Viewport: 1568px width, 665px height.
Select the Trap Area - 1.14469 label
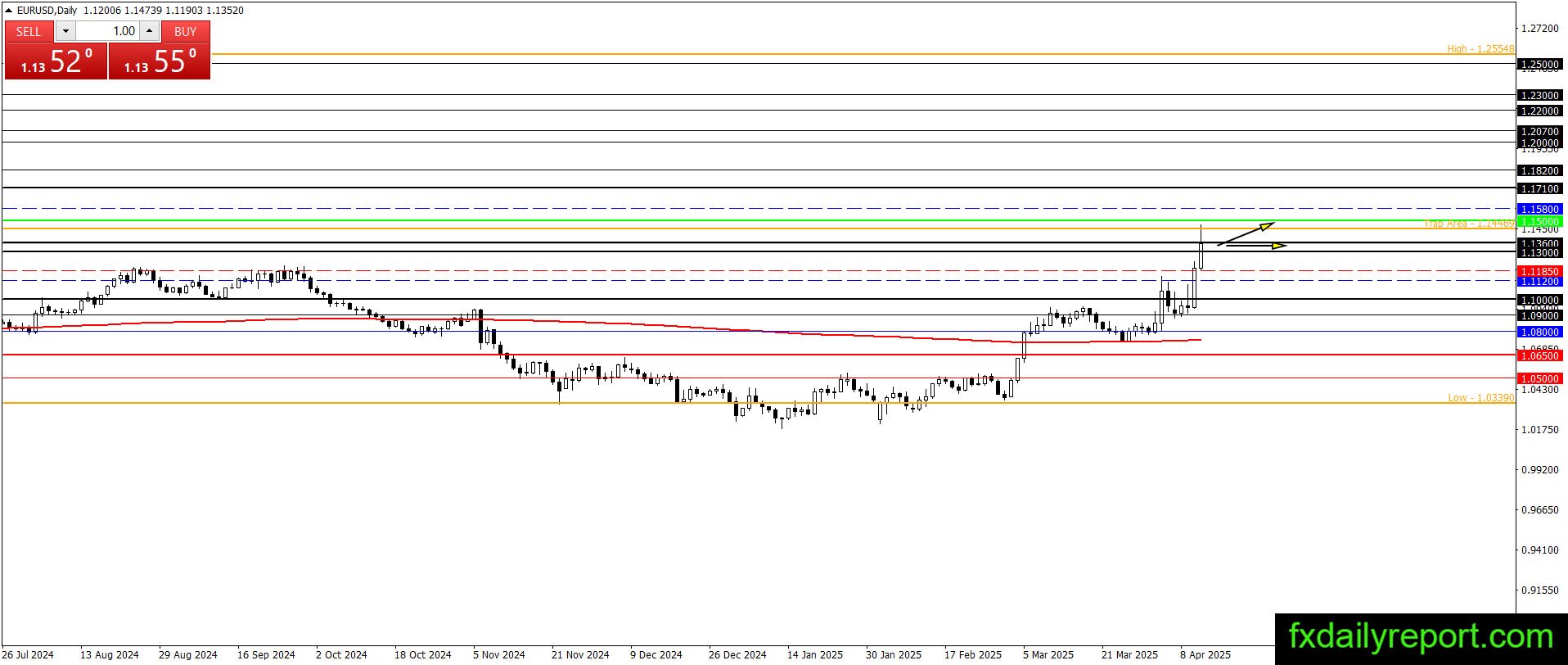coord(1469,224)
